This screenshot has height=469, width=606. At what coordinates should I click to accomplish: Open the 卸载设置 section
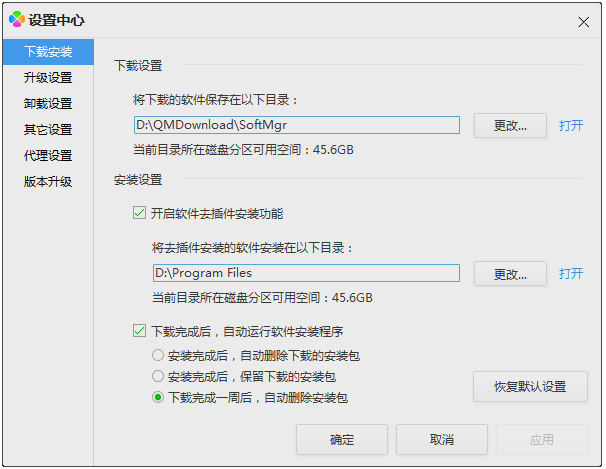(48, 104)
